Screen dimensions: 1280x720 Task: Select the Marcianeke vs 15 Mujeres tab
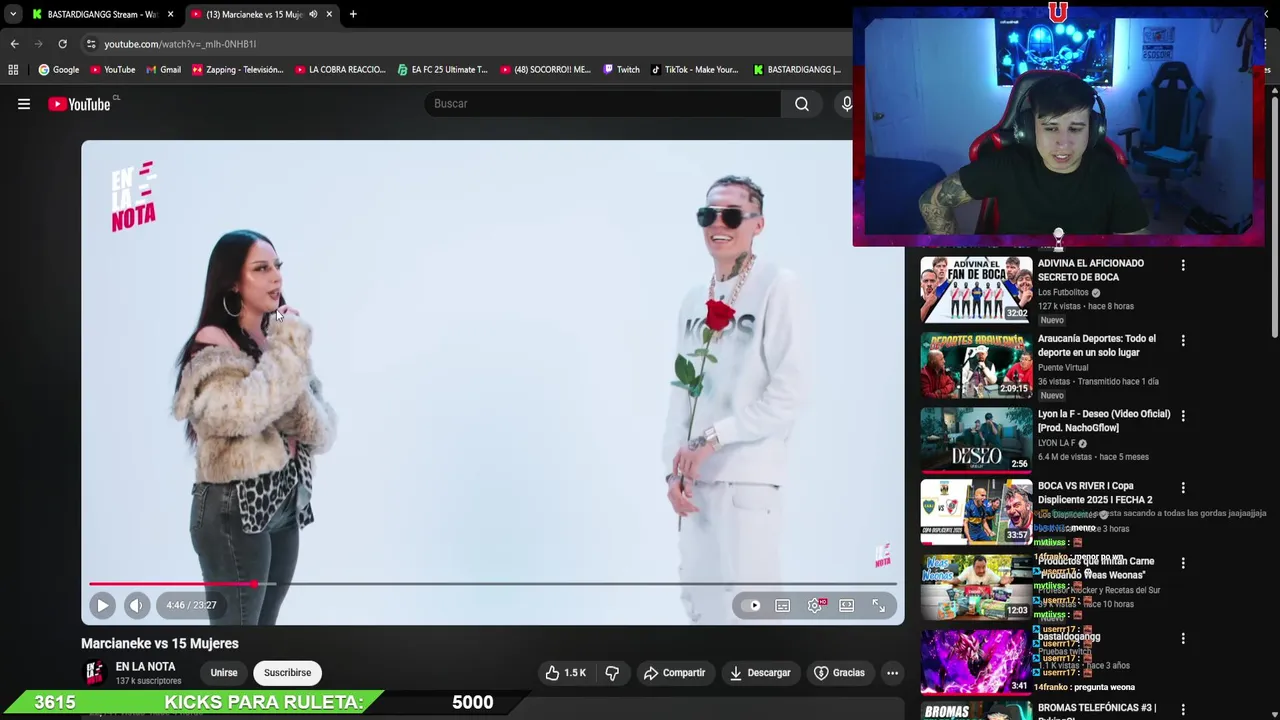pos(254,14)
